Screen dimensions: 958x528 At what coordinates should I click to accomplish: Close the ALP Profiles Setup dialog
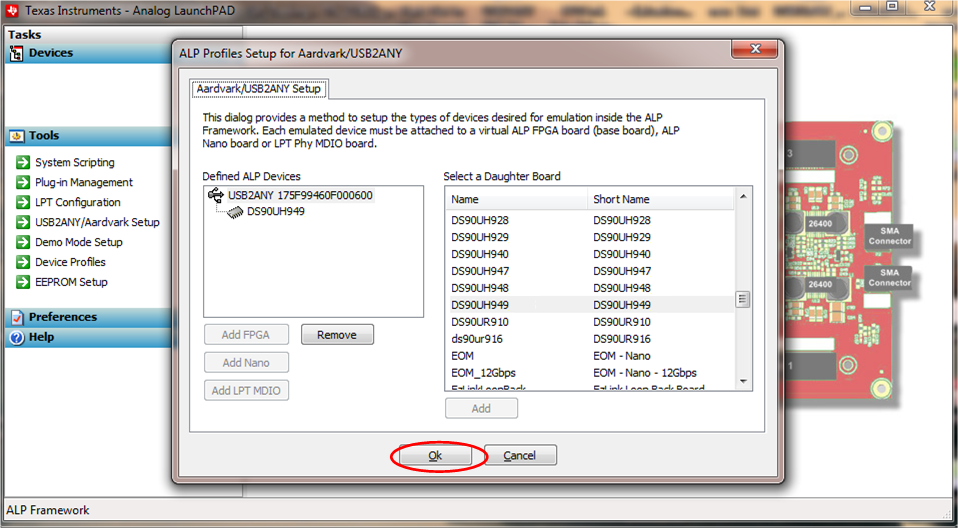755,50
